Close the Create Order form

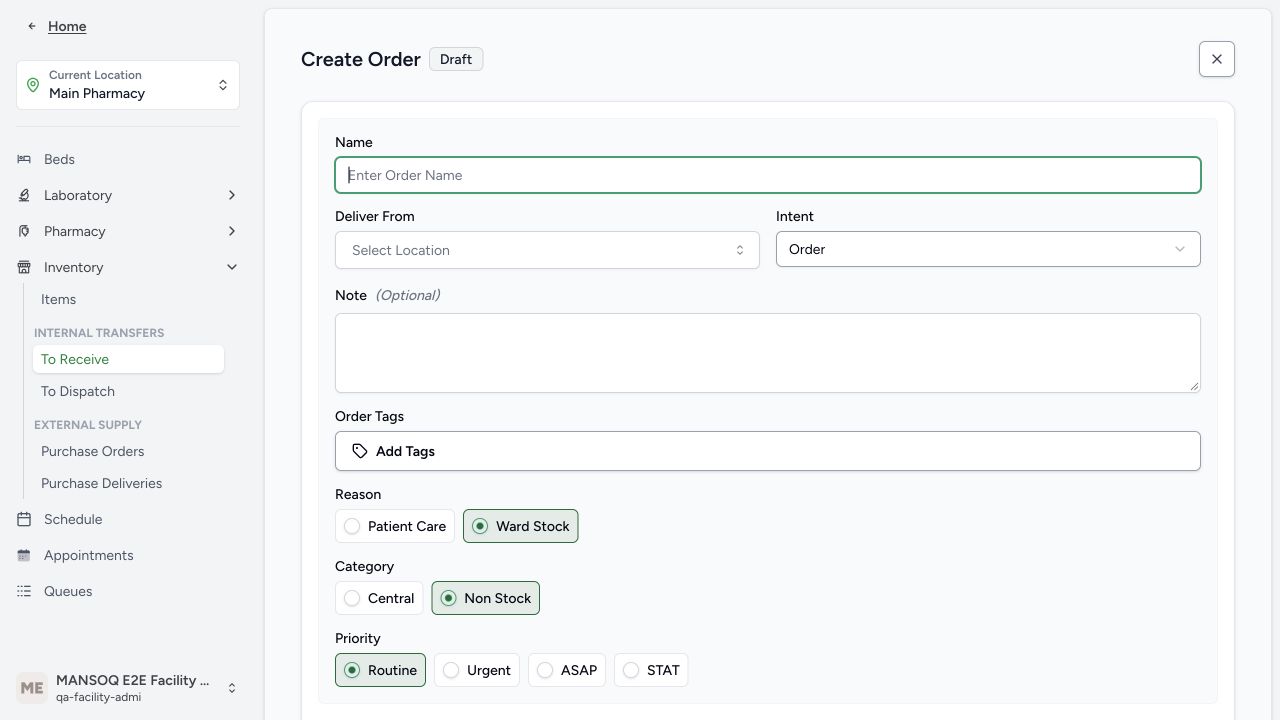(x=1217, y=59)
